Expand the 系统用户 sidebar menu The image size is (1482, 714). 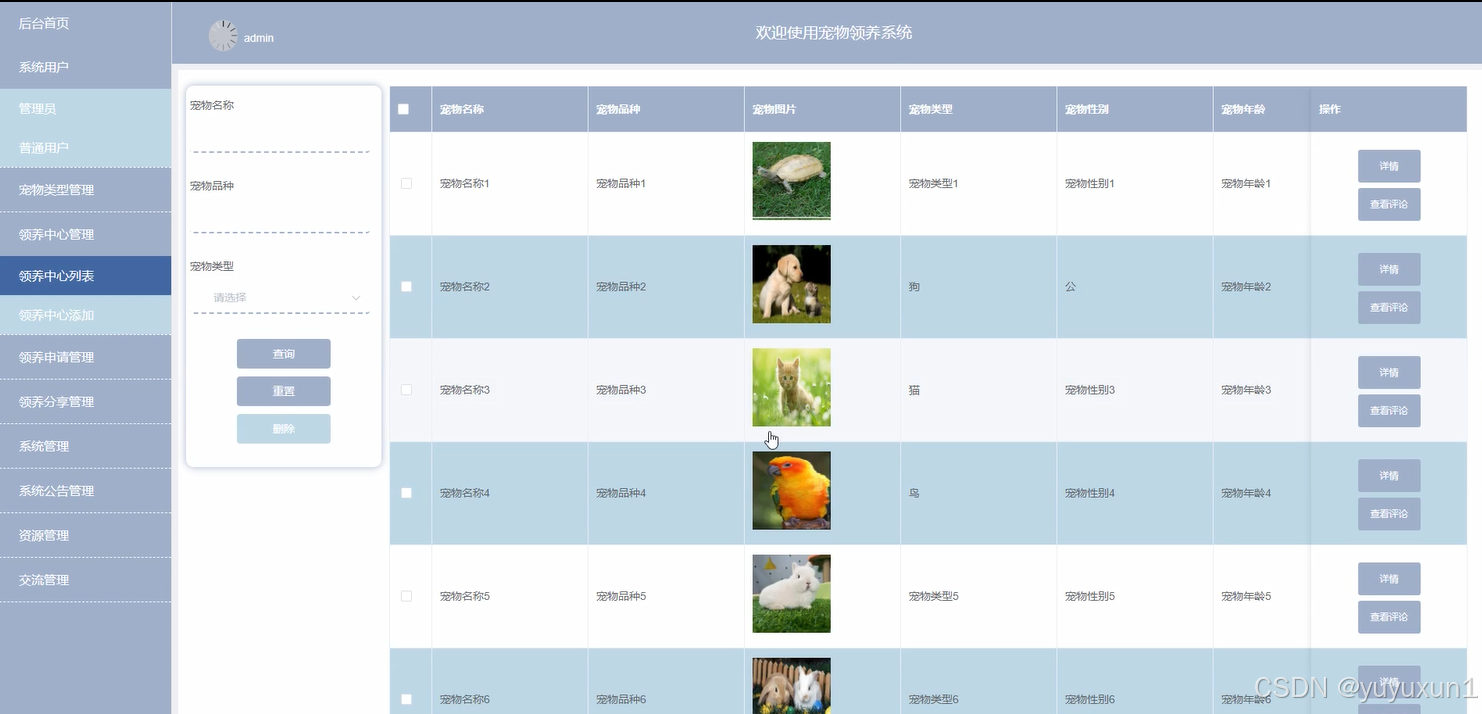click(x=86, y=67)
